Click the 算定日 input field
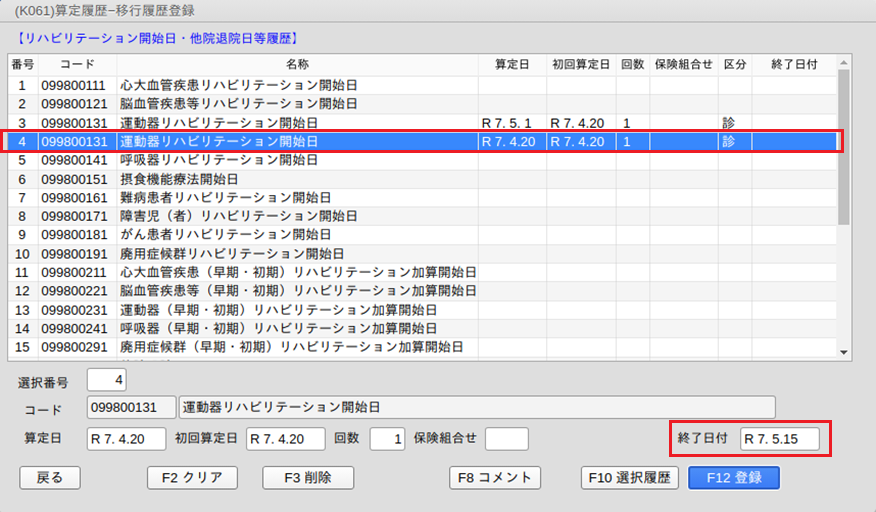 [126, 438]
